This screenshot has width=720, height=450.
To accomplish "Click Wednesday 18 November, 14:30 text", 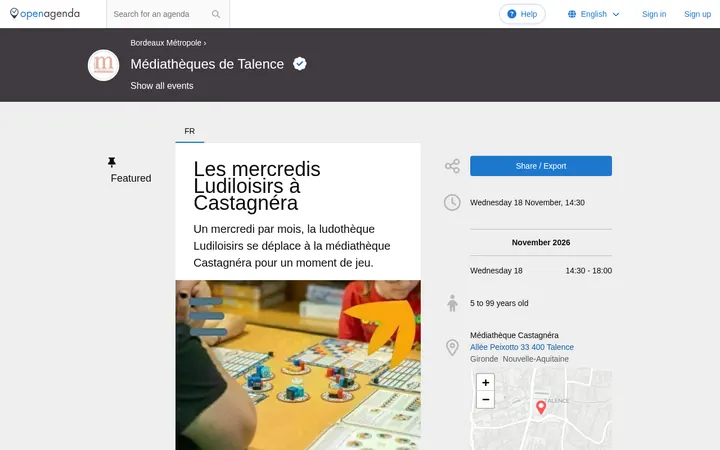I will pyautogui.click(x=527, y=202).
